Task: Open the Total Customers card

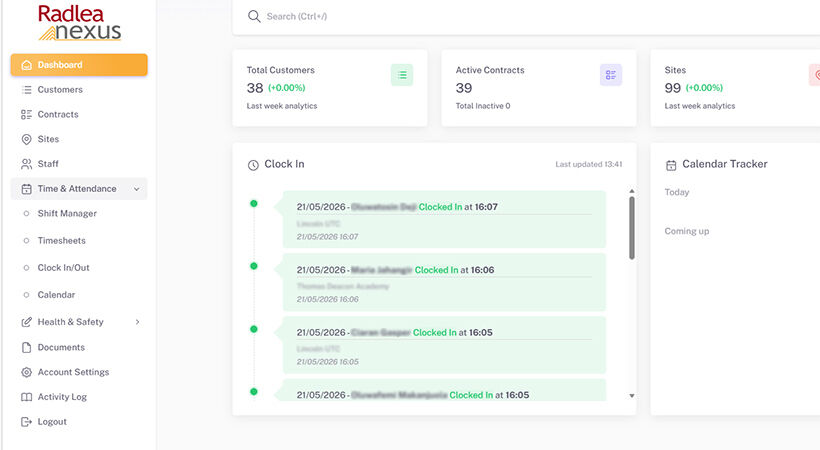Action: pyautogui.click(x=329, y=88)
